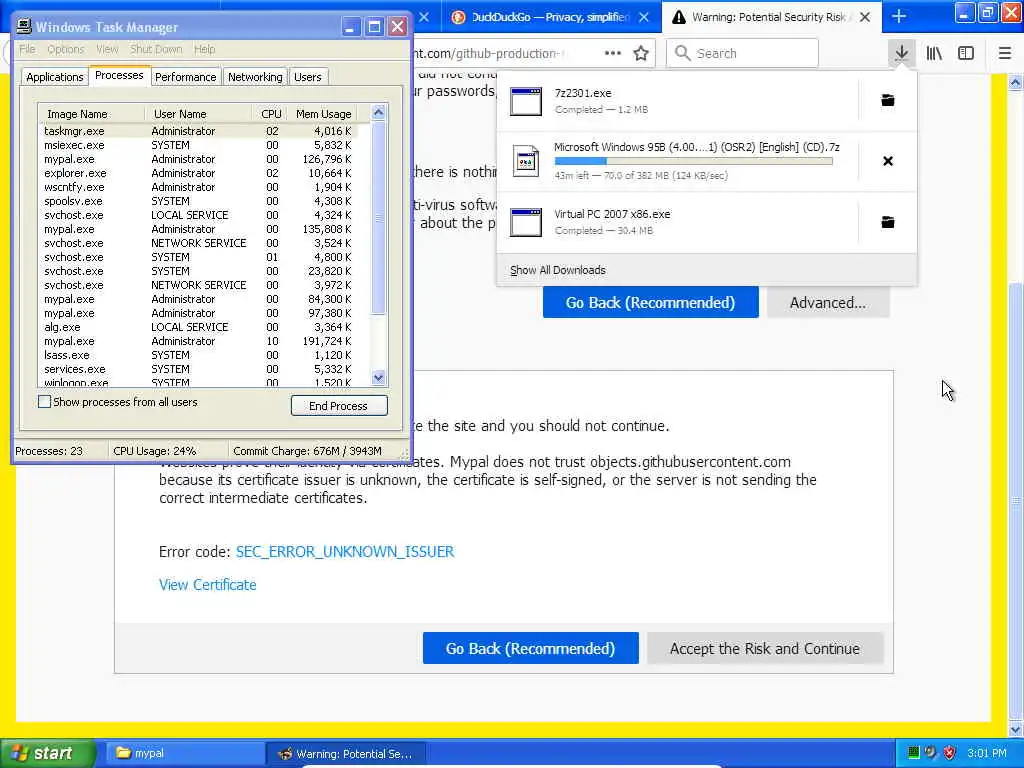Click the process list scroll up arrow
Image resolution: width=1024 pixels, height=768 pixels.
[x=378, y=112]
